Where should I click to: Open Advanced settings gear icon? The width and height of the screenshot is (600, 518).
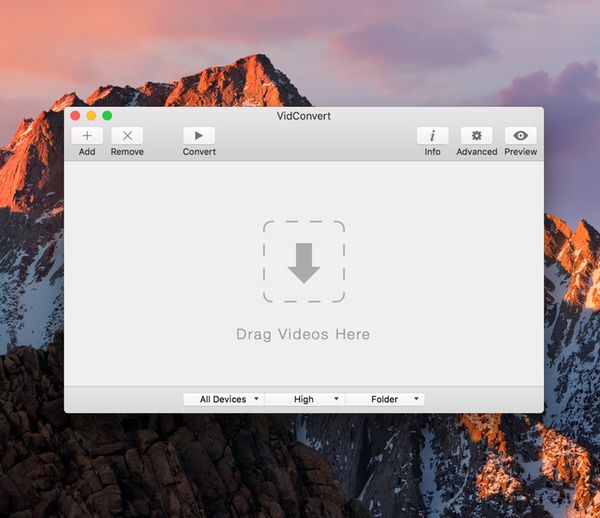476,135
